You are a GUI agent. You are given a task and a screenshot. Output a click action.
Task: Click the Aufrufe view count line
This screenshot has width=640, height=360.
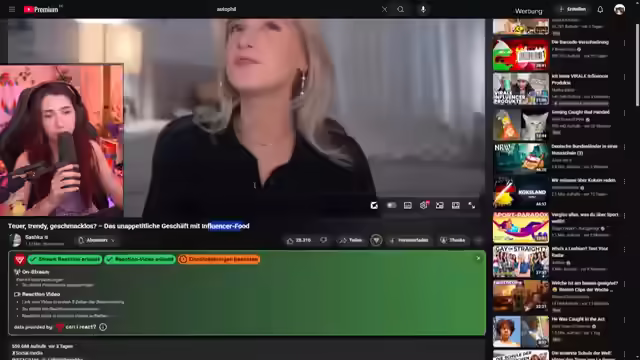click(x=42, y=346)
